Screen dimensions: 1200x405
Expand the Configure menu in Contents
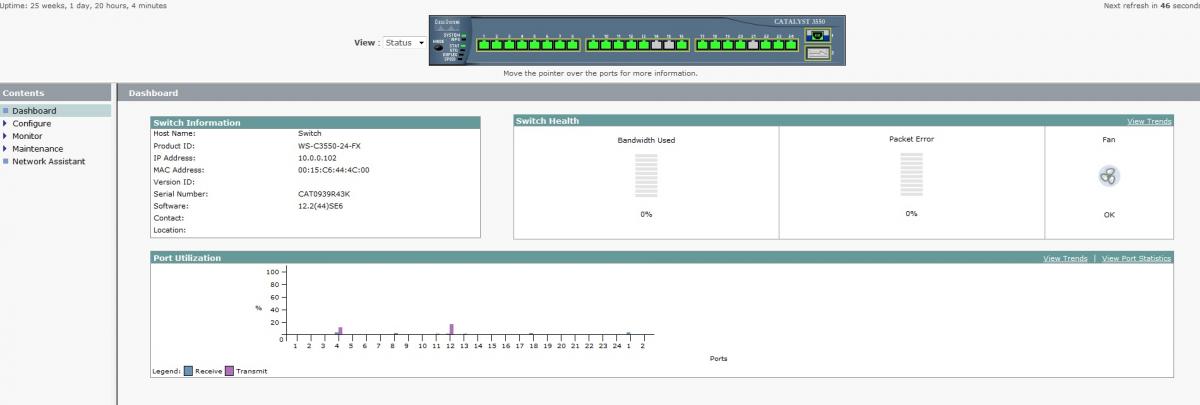pyautogui.click(x=31, y=123)
